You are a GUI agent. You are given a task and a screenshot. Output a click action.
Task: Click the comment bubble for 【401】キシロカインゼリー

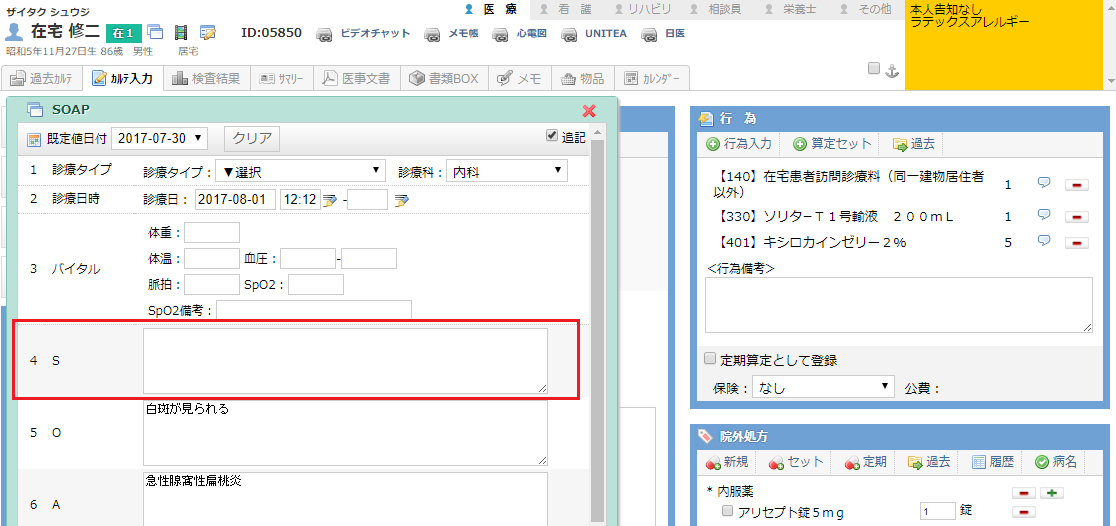(x=1044, y=241)
